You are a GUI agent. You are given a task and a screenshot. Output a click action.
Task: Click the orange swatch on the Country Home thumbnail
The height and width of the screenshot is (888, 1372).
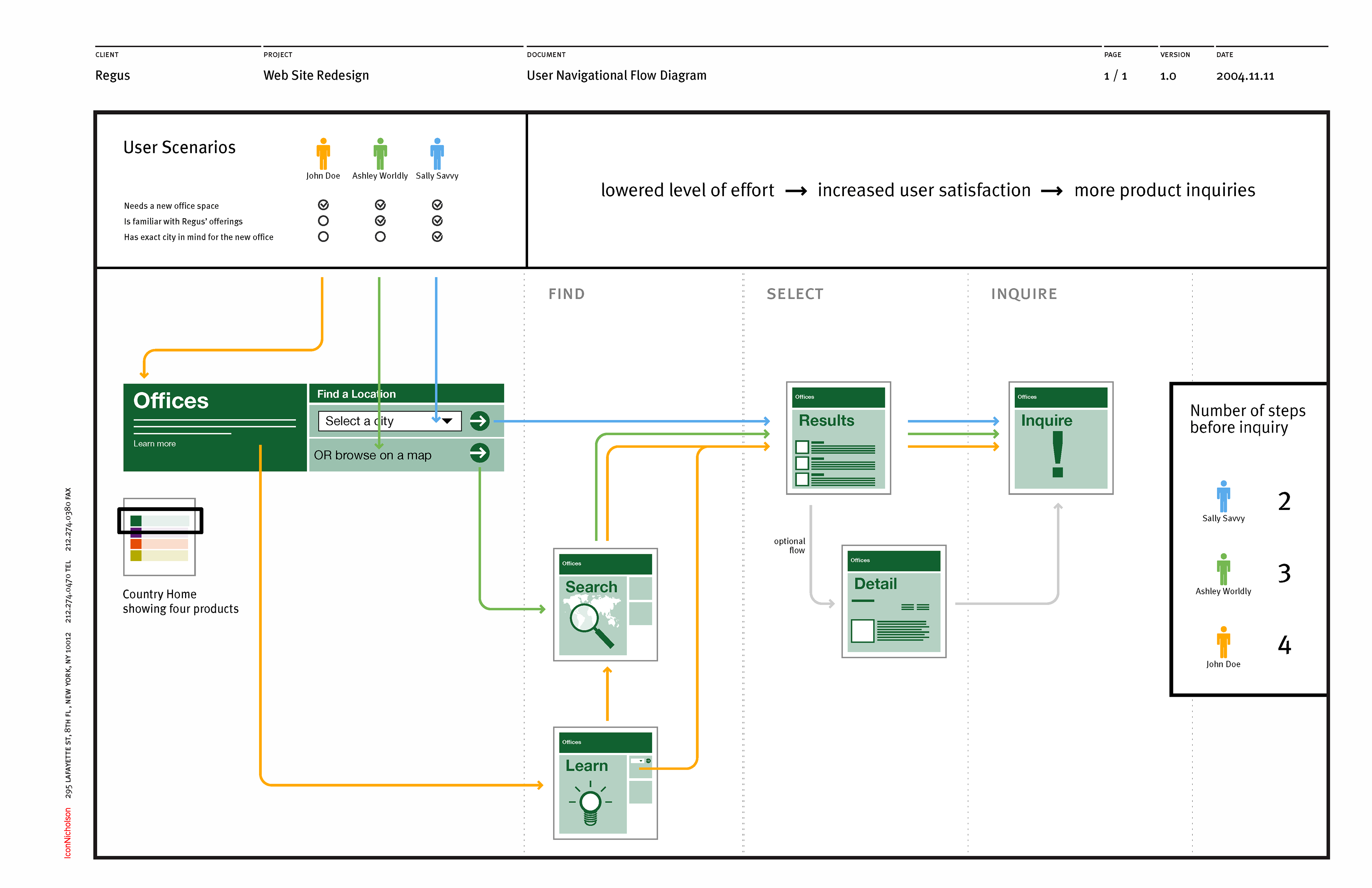(x=136, y=543)
